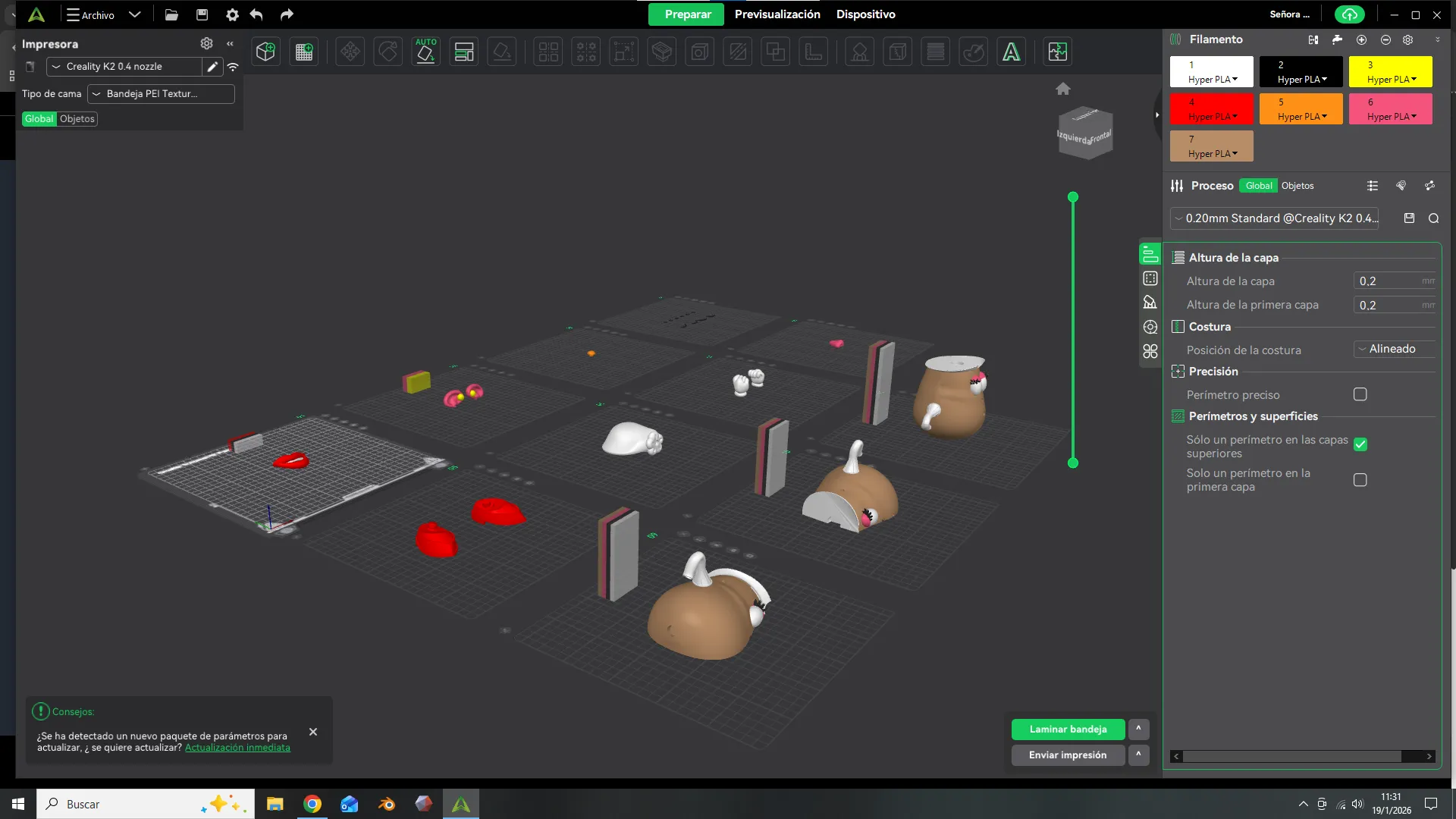Screen dimensions: 1456x819
Task: Switch to the Previsualización tab
Action: click(777, 14)
